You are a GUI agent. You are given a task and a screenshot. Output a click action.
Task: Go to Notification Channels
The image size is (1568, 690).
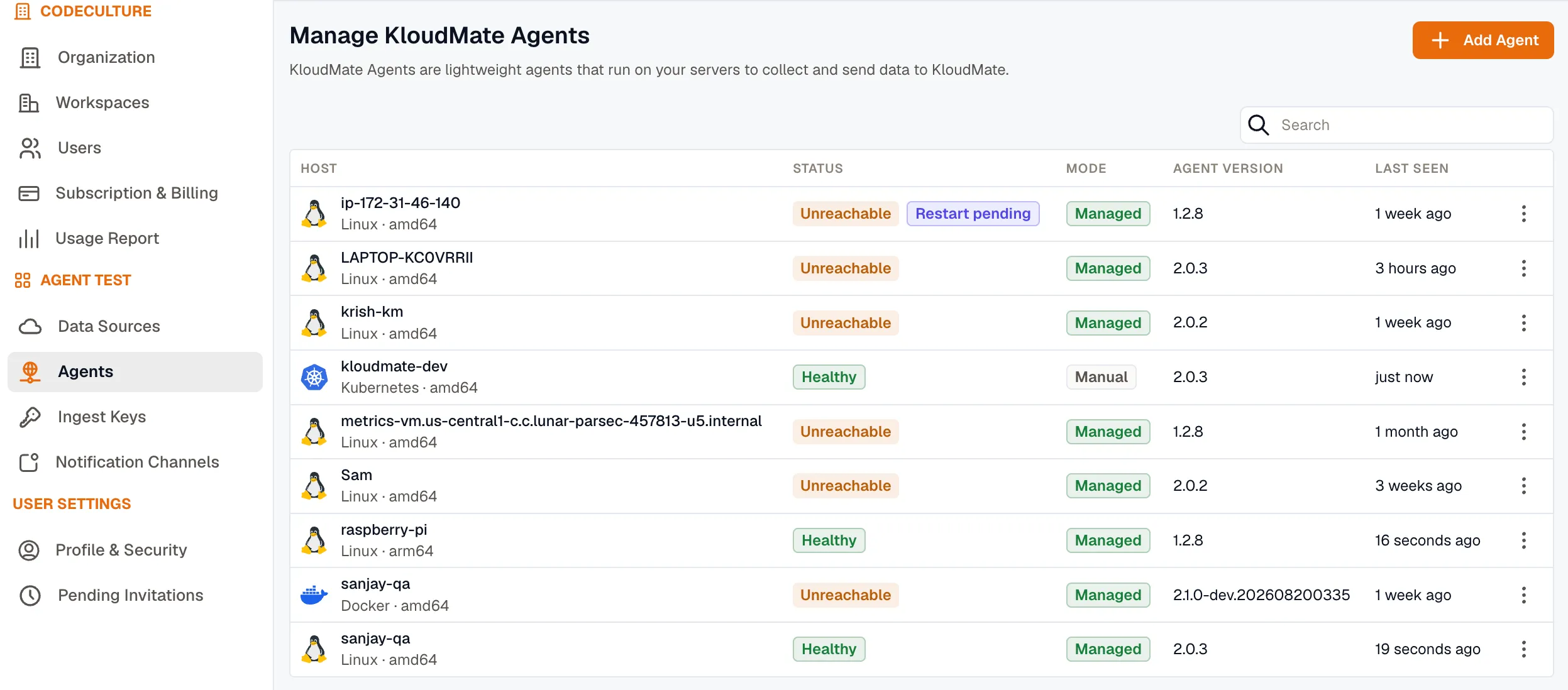[x=135, y=463]
